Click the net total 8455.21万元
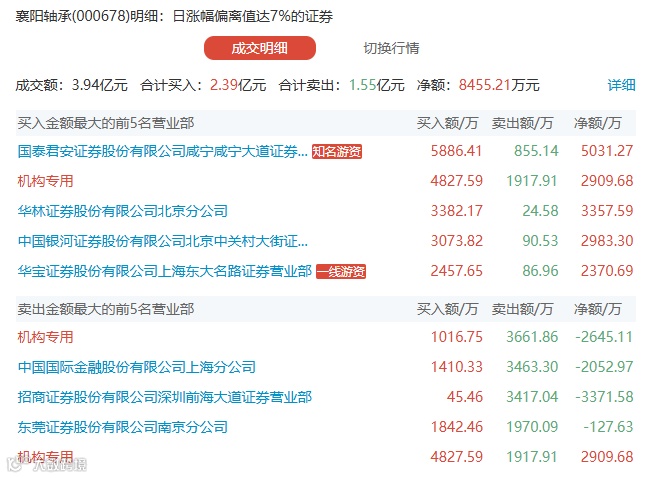This screenshot has height=478, width=653. (499, 85)
